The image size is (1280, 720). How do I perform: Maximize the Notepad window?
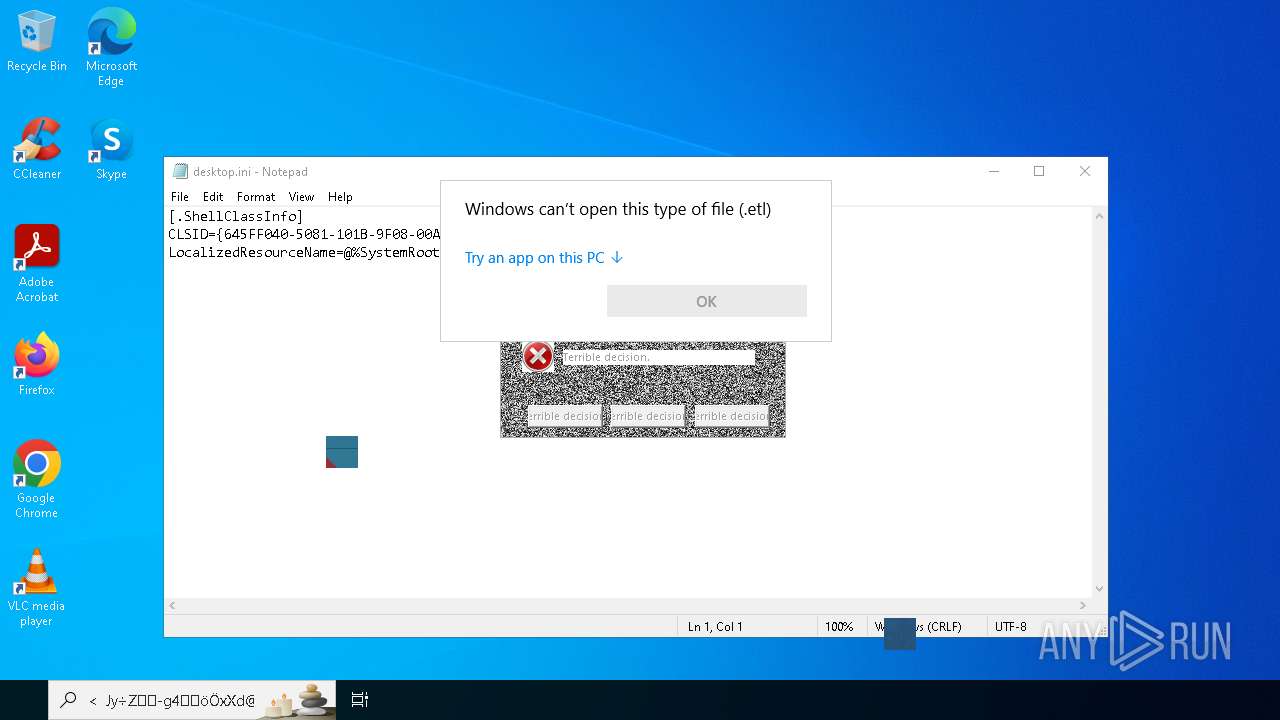1039,172
